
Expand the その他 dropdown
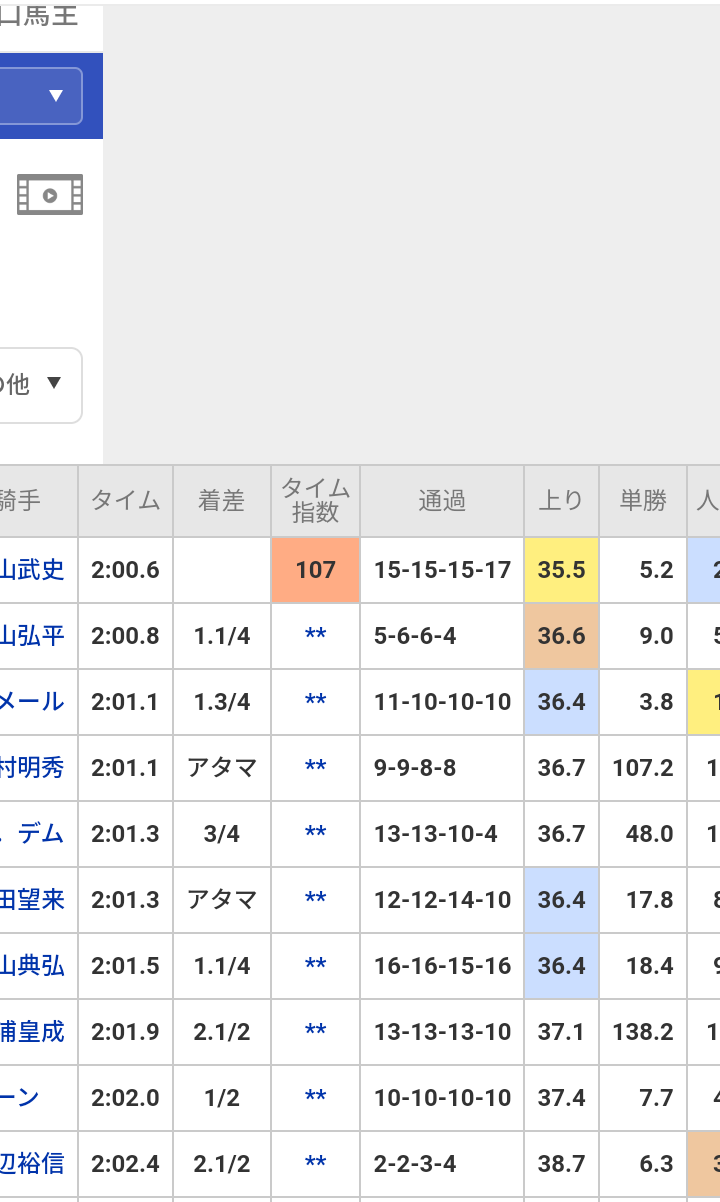point(41,385)
